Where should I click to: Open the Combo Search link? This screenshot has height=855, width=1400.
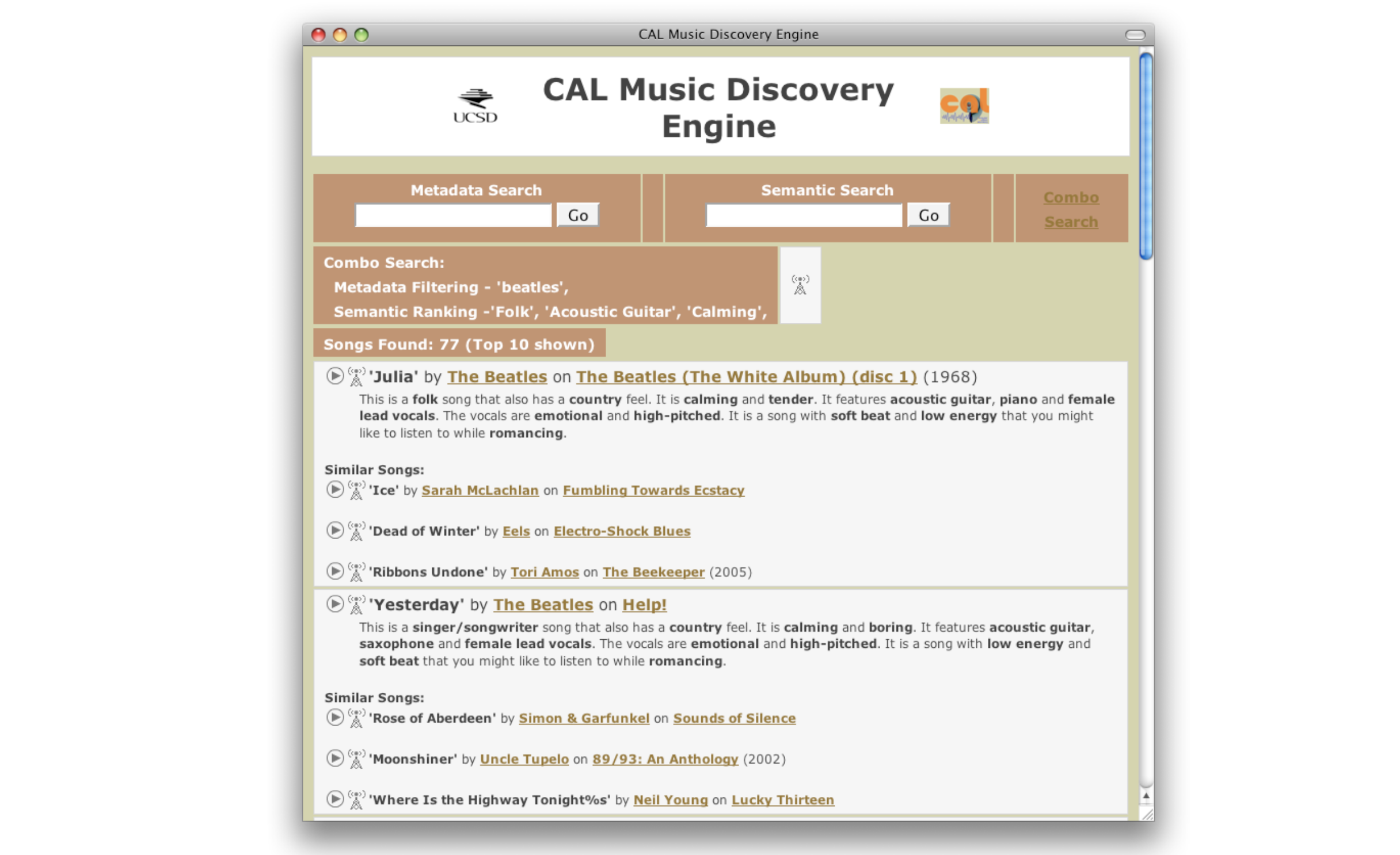(1070, 209)
